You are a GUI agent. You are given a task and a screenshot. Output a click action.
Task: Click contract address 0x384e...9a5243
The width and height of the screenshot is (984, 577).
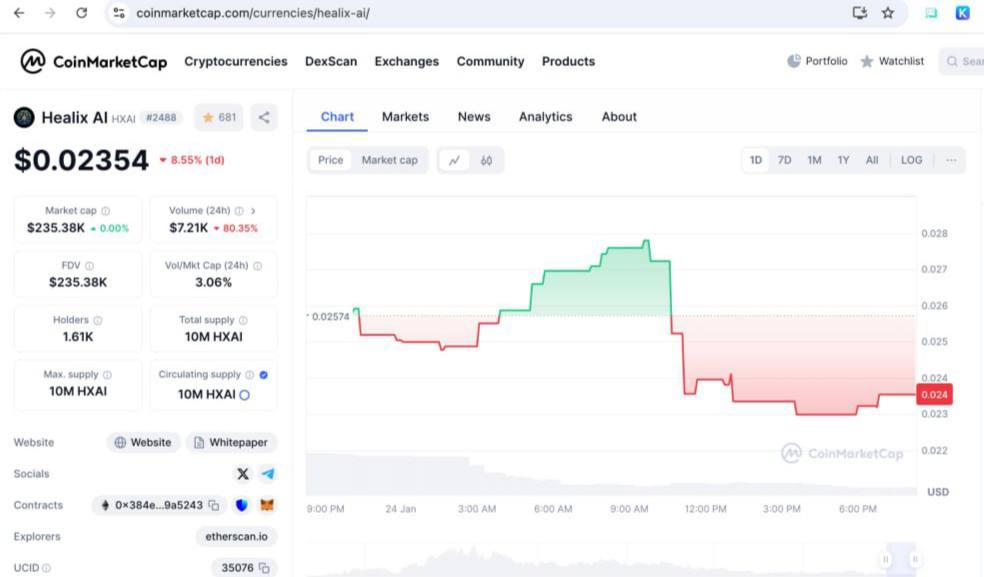coord(159,505)
